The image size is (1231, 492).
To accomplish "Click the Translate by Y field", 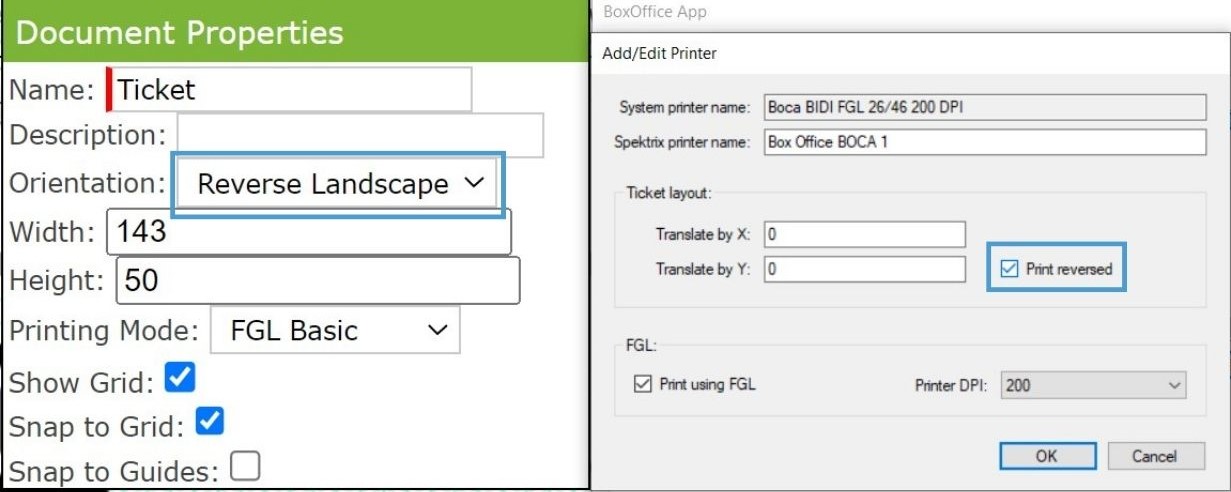I will (865, 269).
